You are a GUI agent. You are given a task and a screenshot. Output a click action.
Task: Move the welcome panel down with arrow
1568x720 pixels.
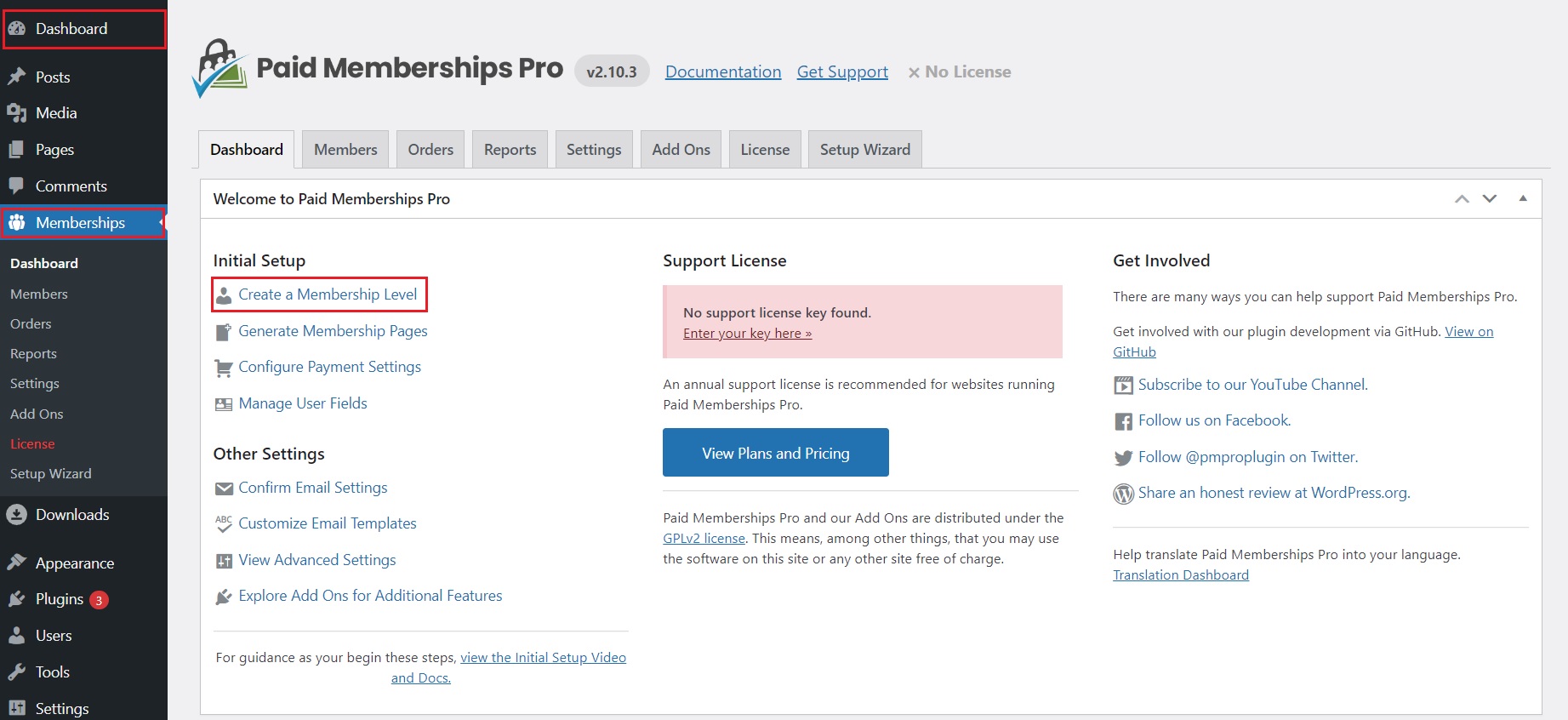point(1489,198)
